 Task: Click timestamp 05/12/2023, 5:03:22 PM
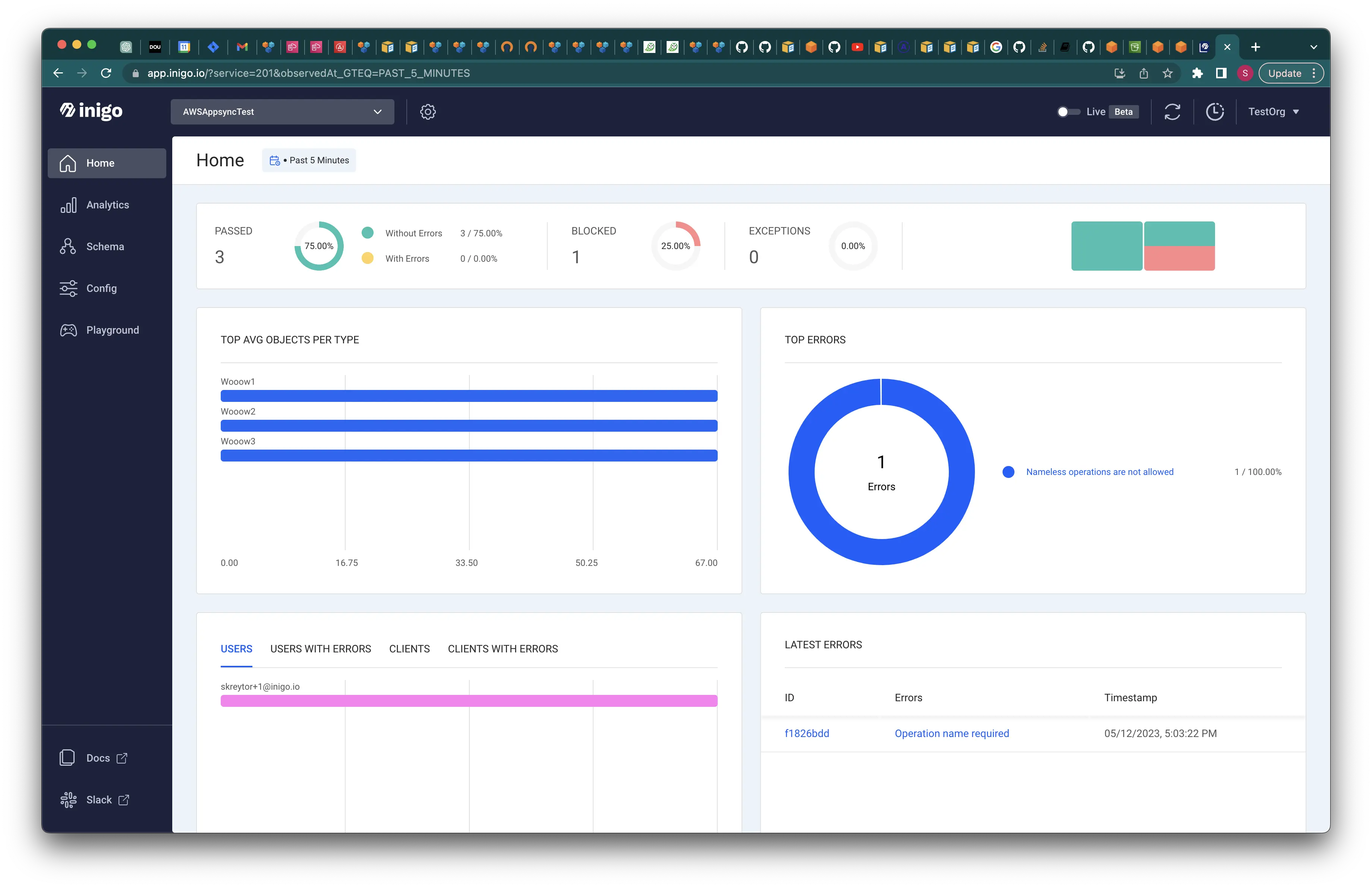pos(1161,734)
